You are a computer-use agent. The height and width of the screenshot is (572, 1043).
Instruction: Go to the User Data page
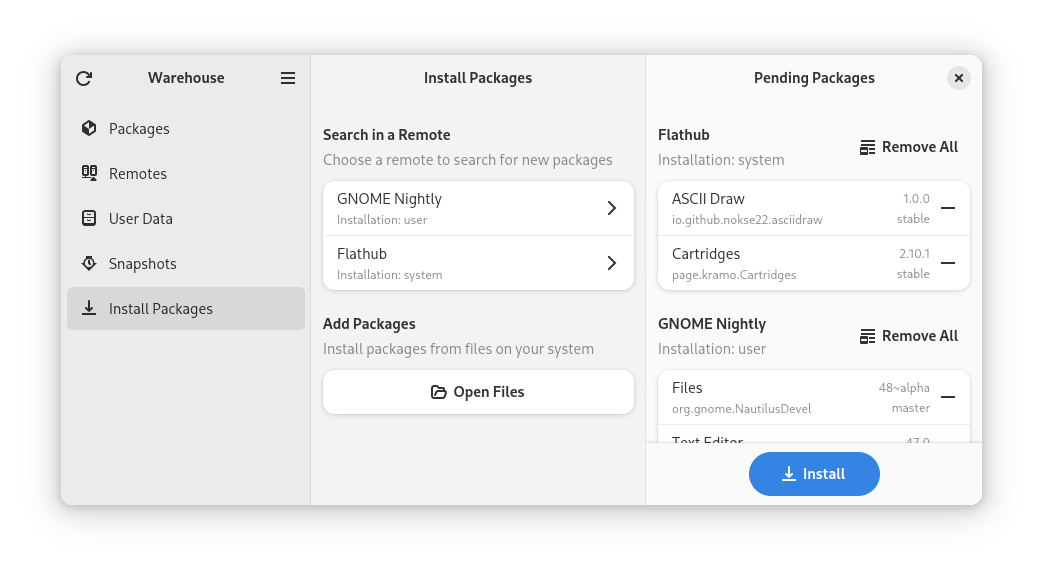[x=140, y=219]
